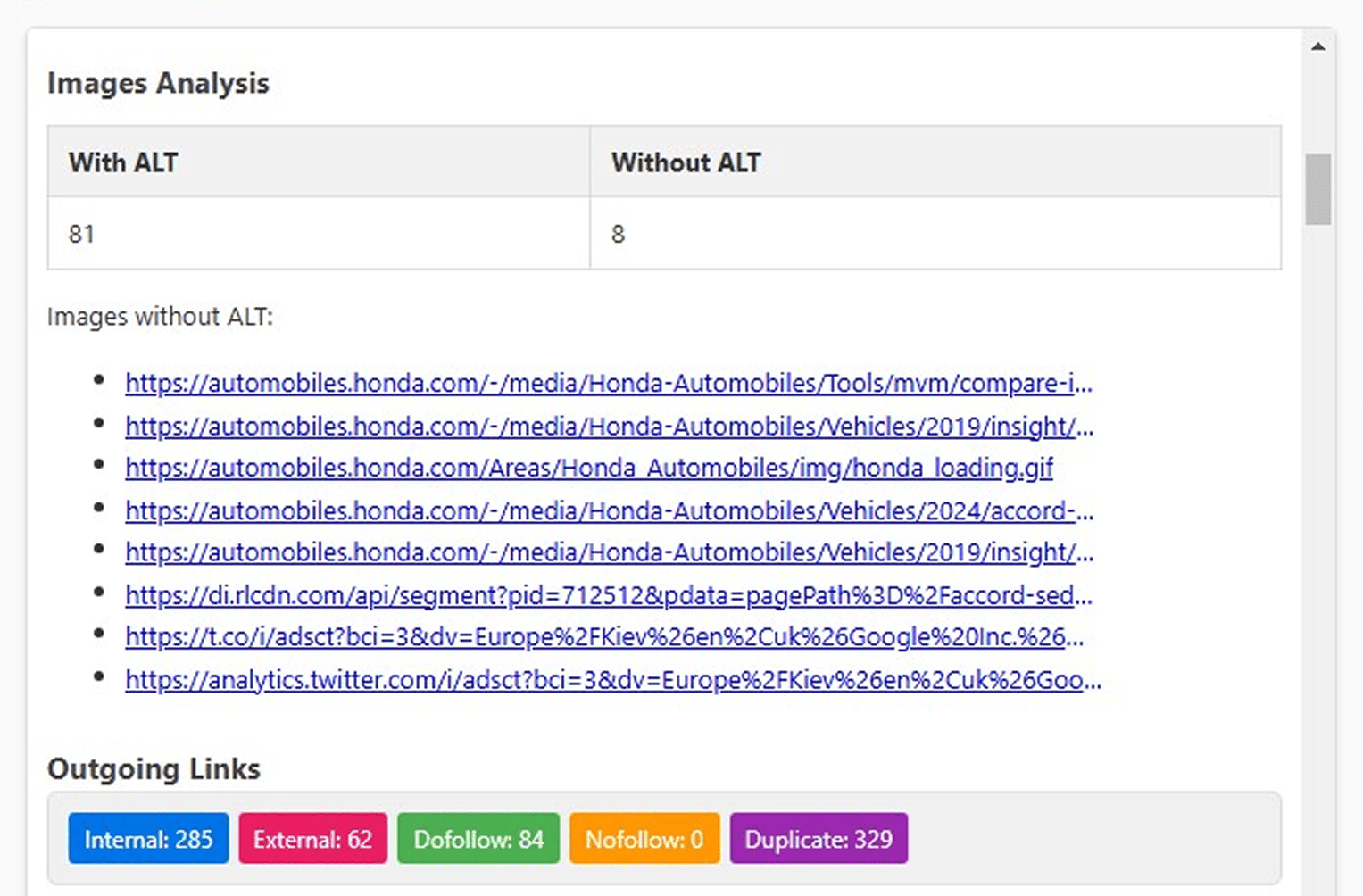Image resolution: width=1363 pixels, height=896 pixels.
Task: Open the 2024 accord image link
Action: pos(609,510)
